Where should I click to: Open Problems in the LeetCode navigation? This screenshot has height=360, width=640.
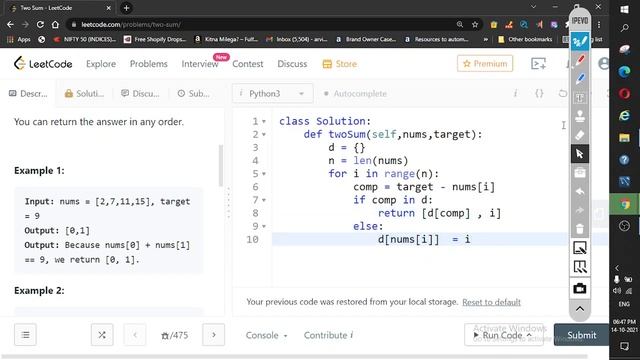(149, 64)
